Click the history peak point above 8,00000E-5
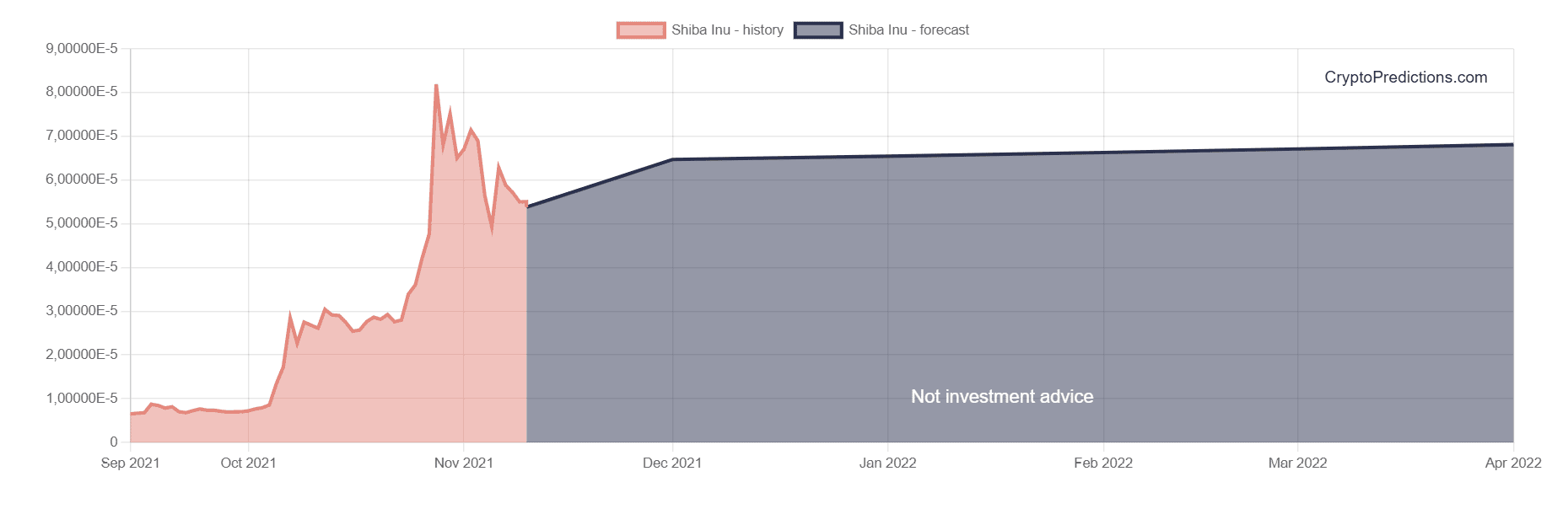Image resolution: width=1568 pixels, height=525 pixels. [436, 85]
